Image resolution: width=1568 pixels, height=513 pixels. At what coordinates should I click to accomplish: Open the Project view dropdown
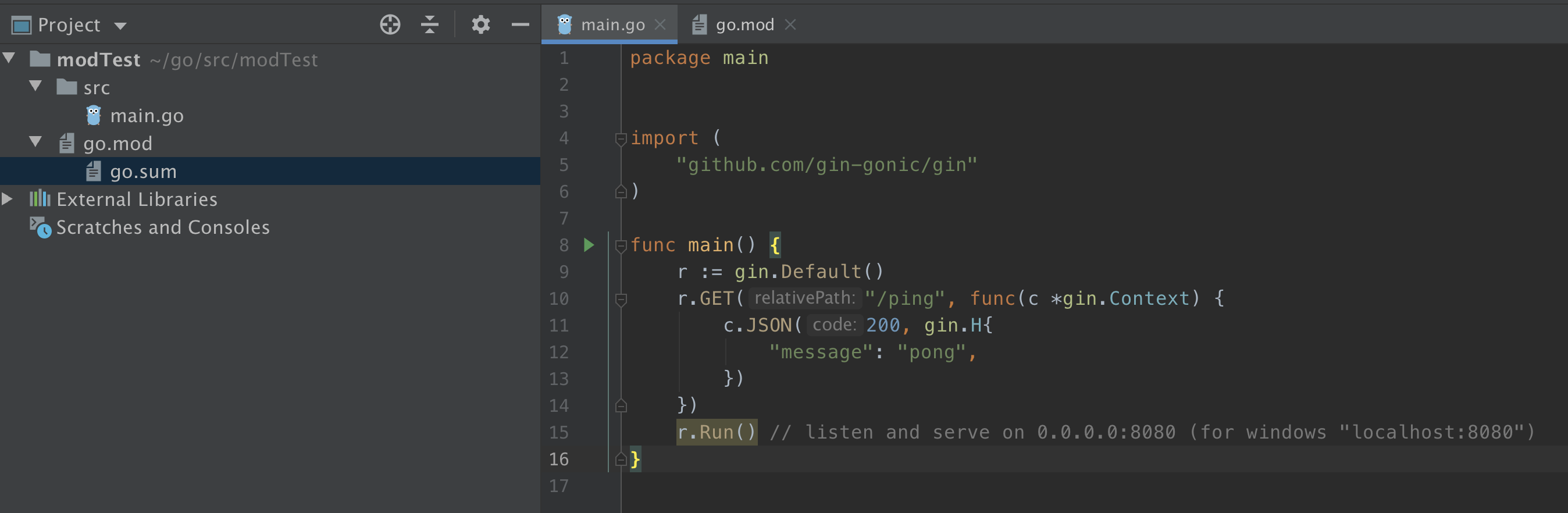pos(120,26)
